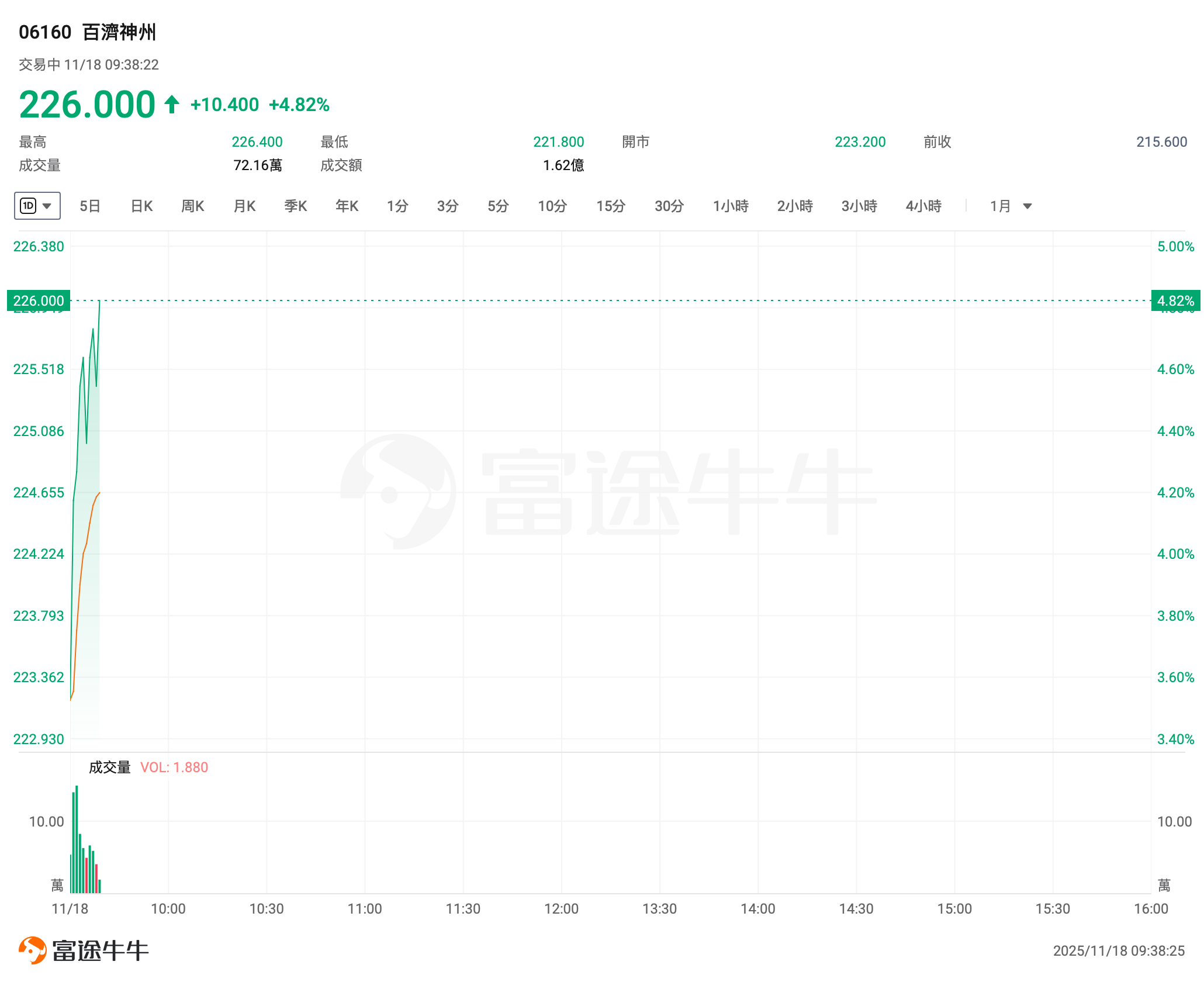Switch to the 15分 interval

611,206
